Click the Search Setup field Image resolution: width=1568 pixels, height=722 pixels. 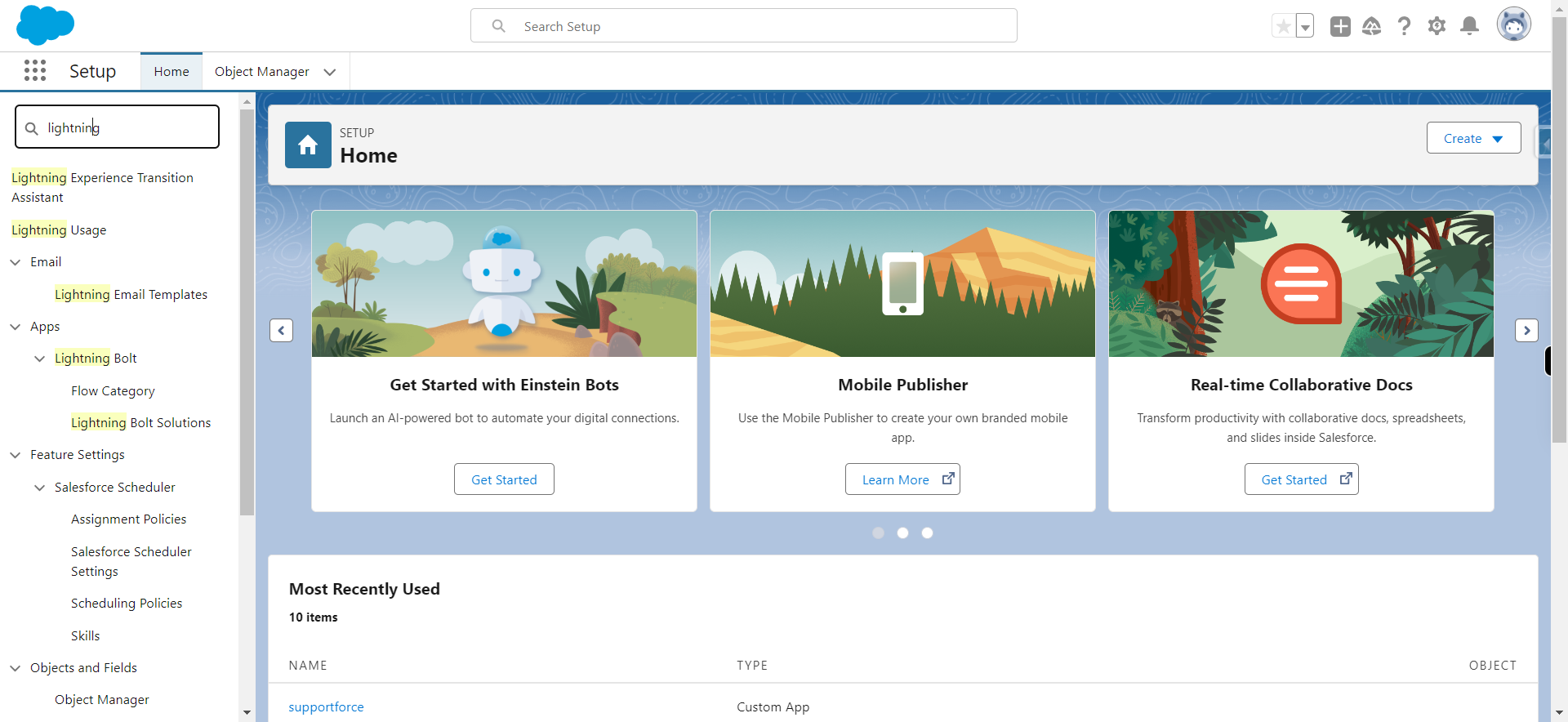[x=743, y=26]
